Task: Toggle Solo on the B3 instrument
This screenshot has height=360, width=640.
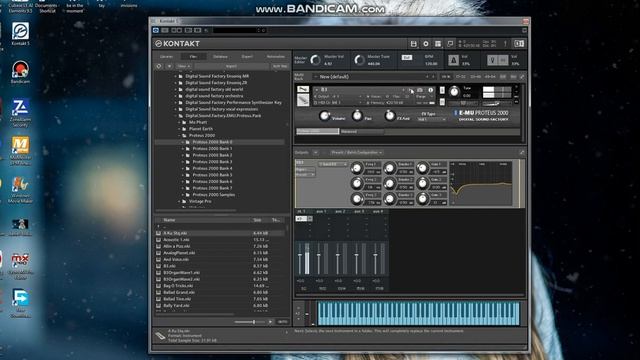Action: pos(442,90)
